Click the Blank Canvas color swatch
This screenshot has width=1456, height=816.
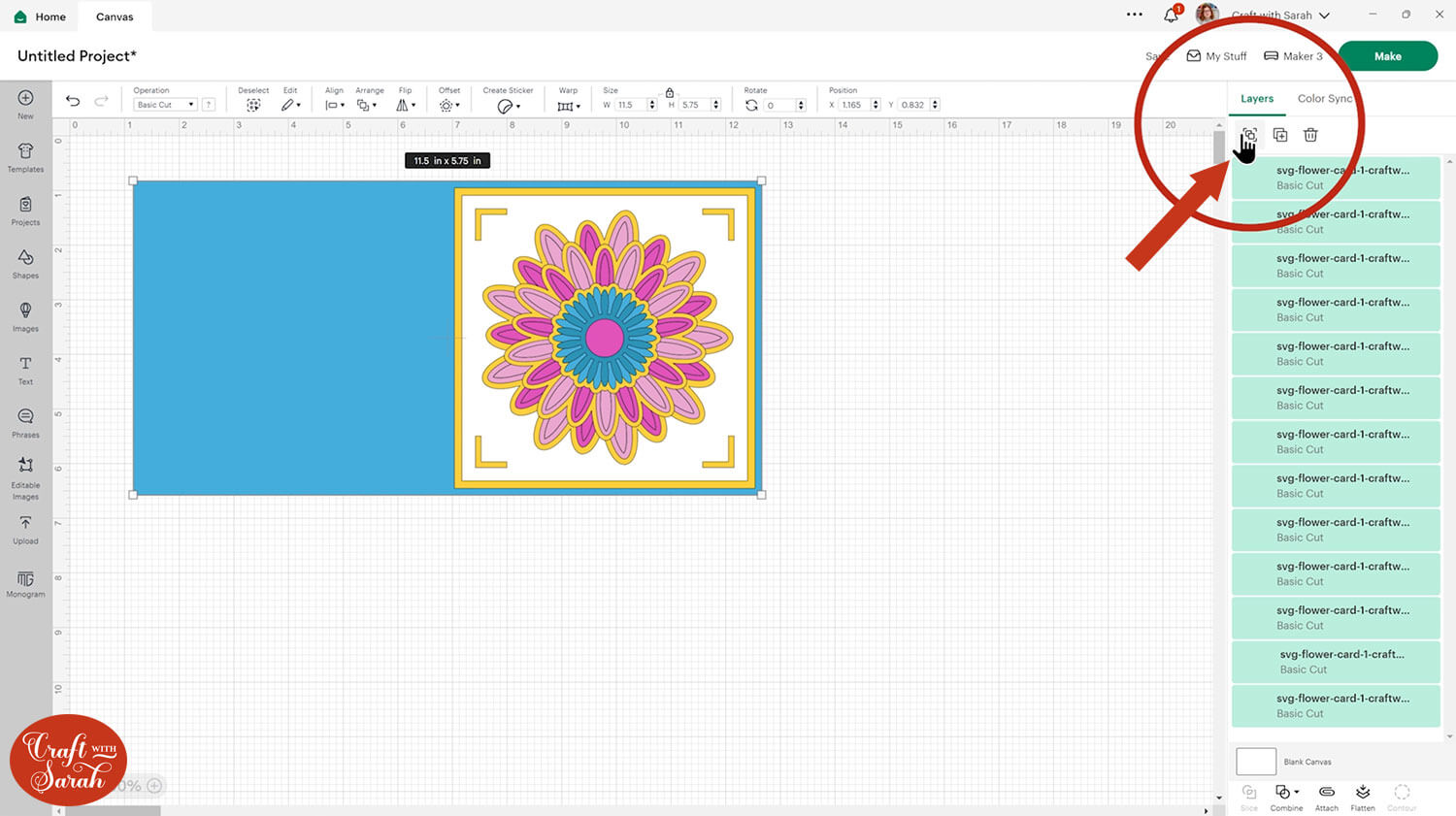pos(1255,762)
